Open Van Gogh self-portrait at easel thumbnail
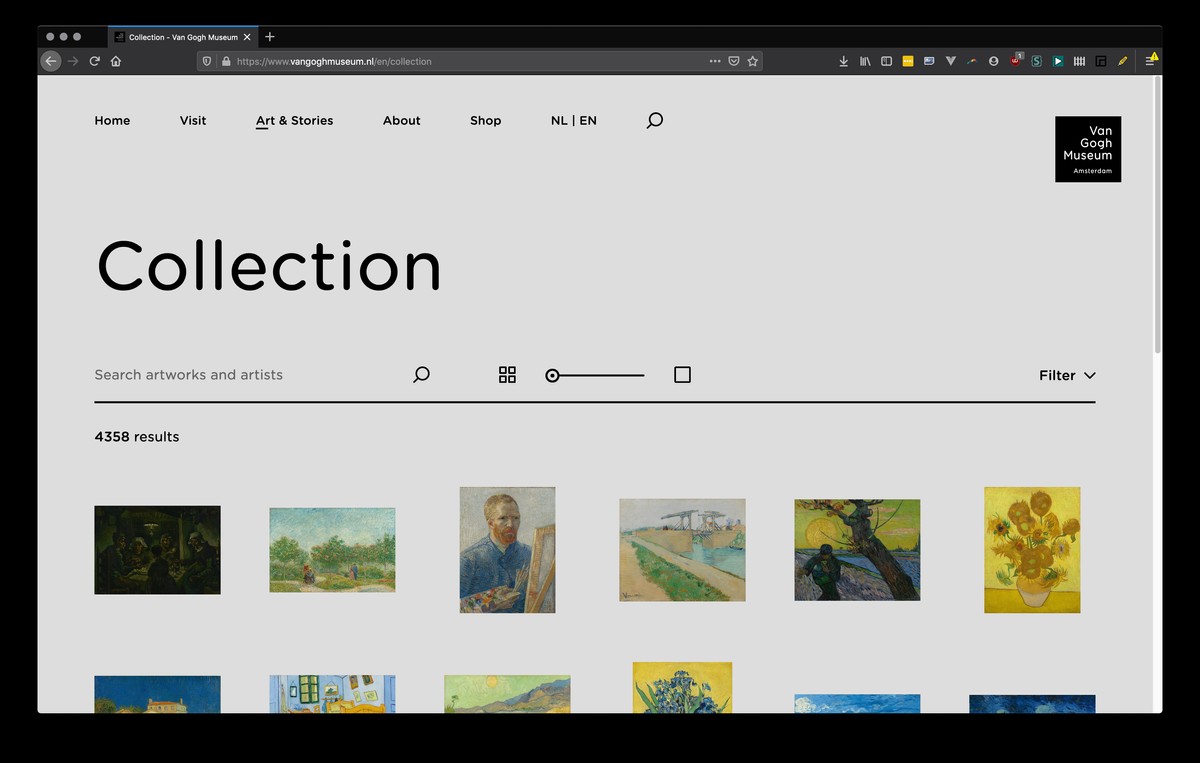The width and height of the screenshot is (1200, 763). pyautogui.click(x=507, y=550)
